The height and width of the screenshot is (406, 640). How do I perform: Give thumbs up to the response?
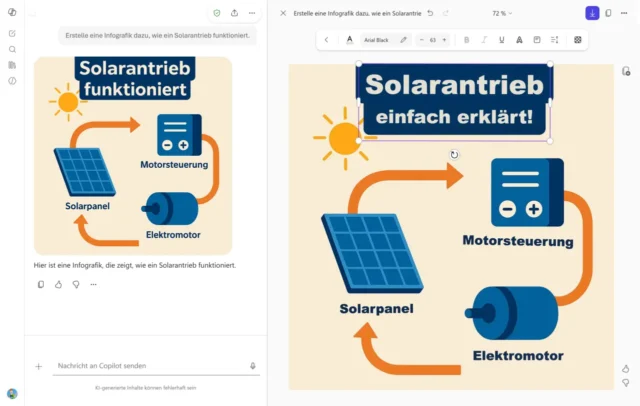pyautogui.click(x=58, y=284)
